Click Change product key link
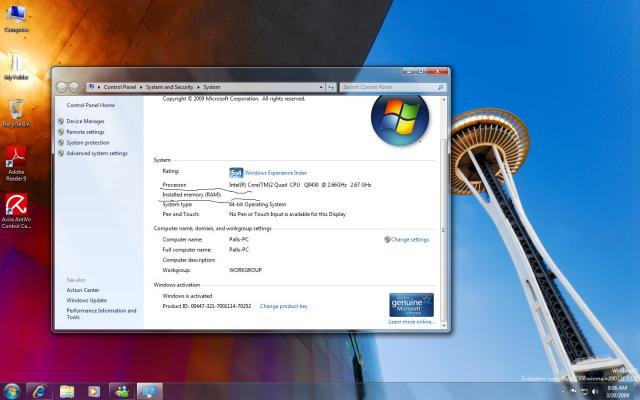This screenshot has width=640, height=400. [284, 306]
